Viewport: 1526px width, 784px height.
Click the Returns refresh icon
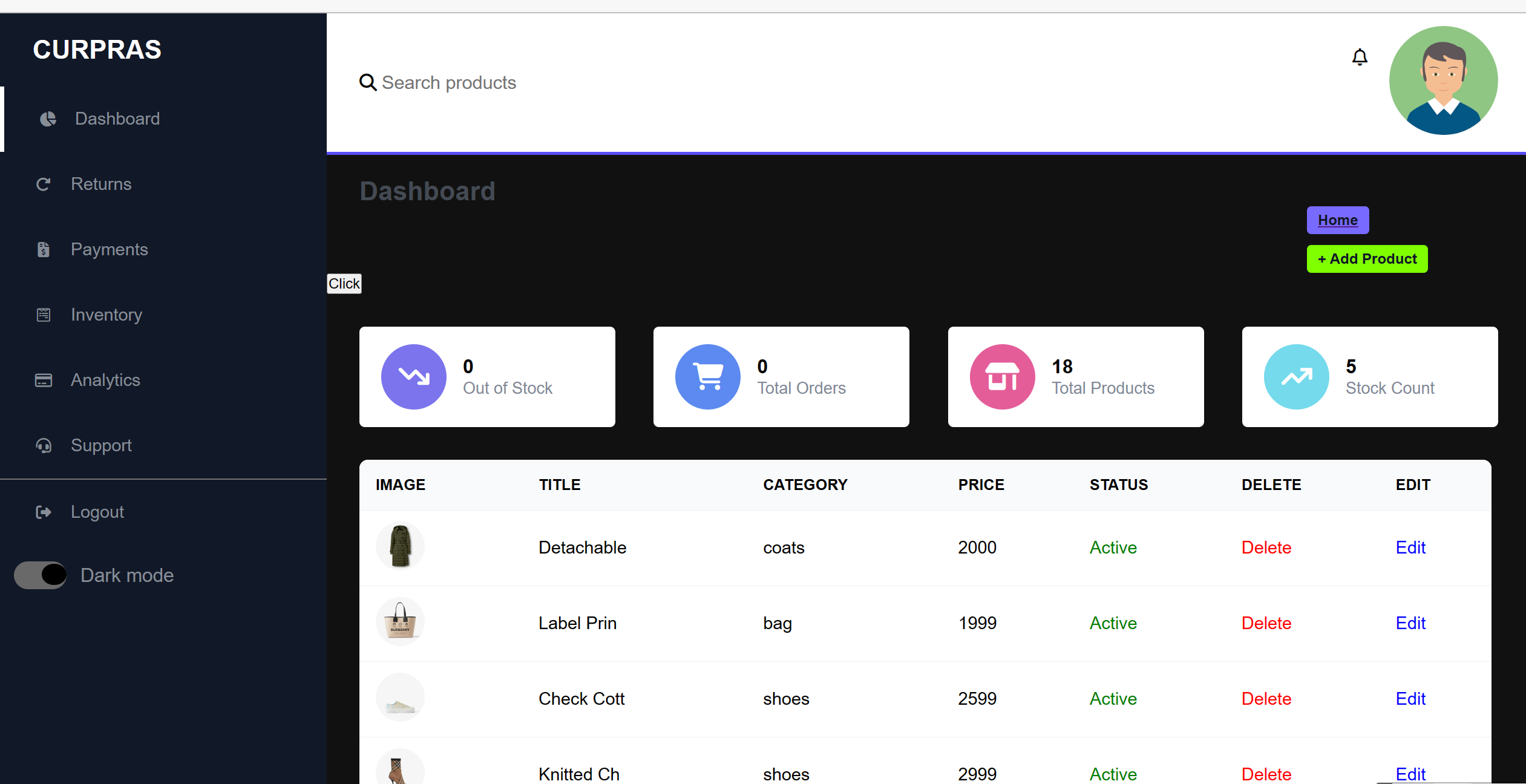[44, 184]
